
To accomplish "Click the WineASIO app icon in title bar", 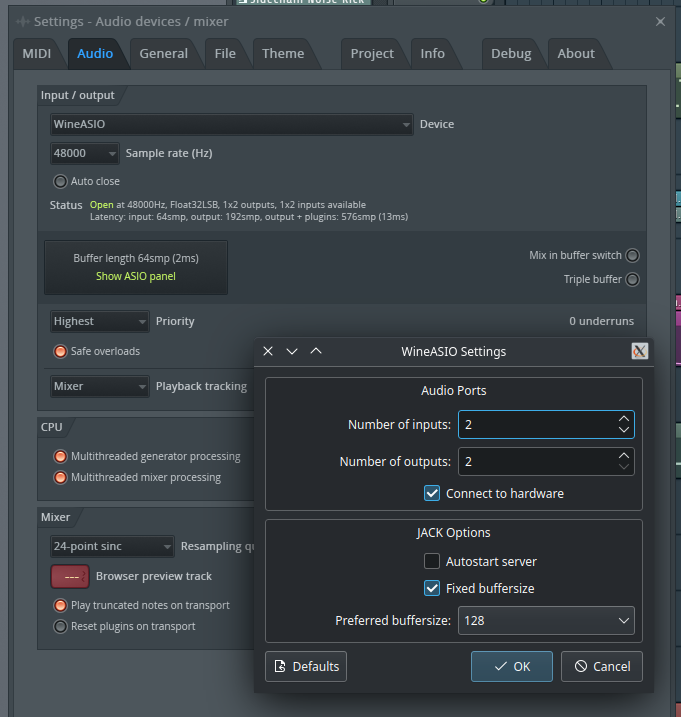I will click(x=639, y=351).
